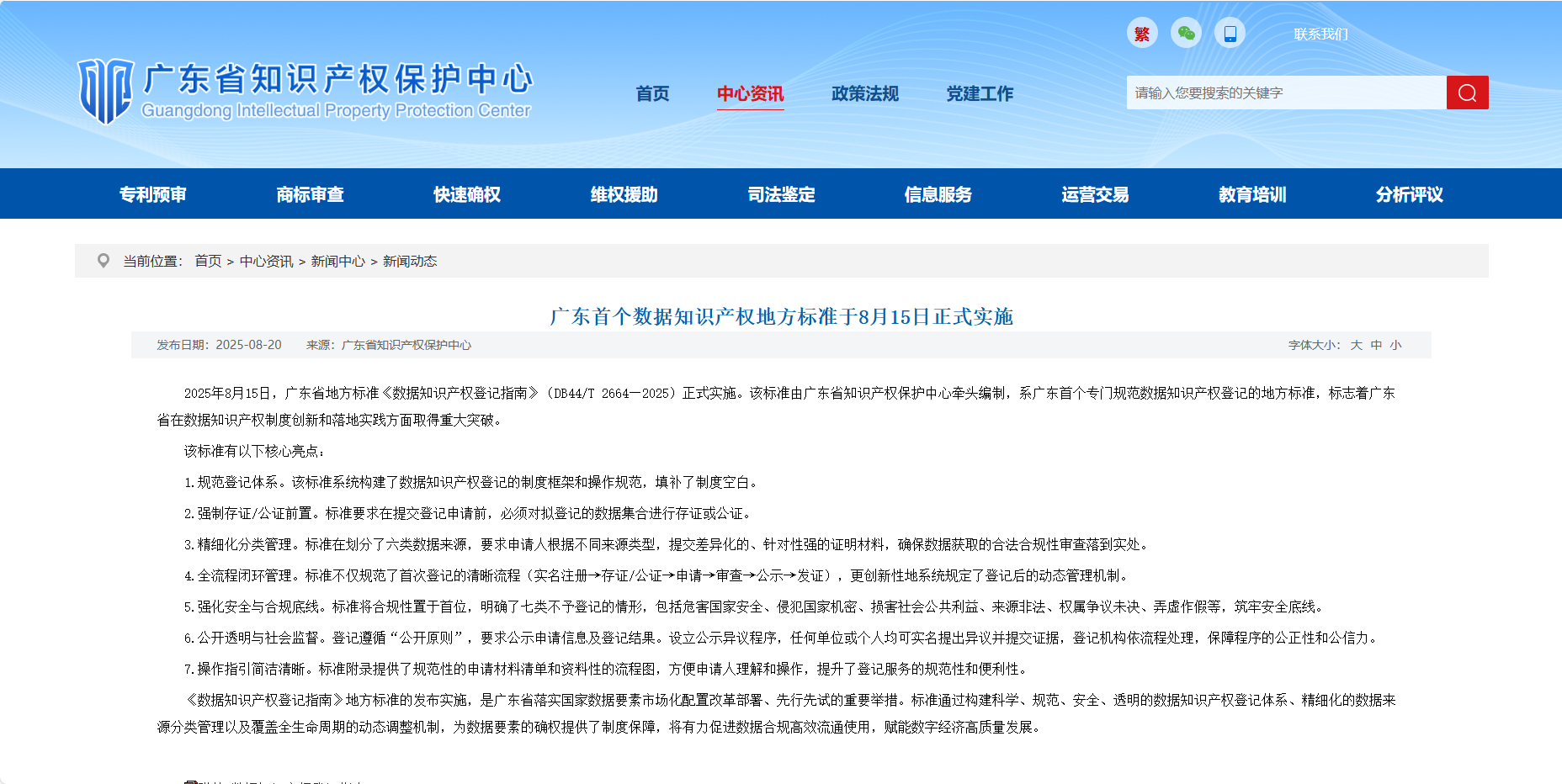Screen dimensions: 1562x784
Task: Click the Guangdong IP Protection Center logo
Action: click(305, 92)
